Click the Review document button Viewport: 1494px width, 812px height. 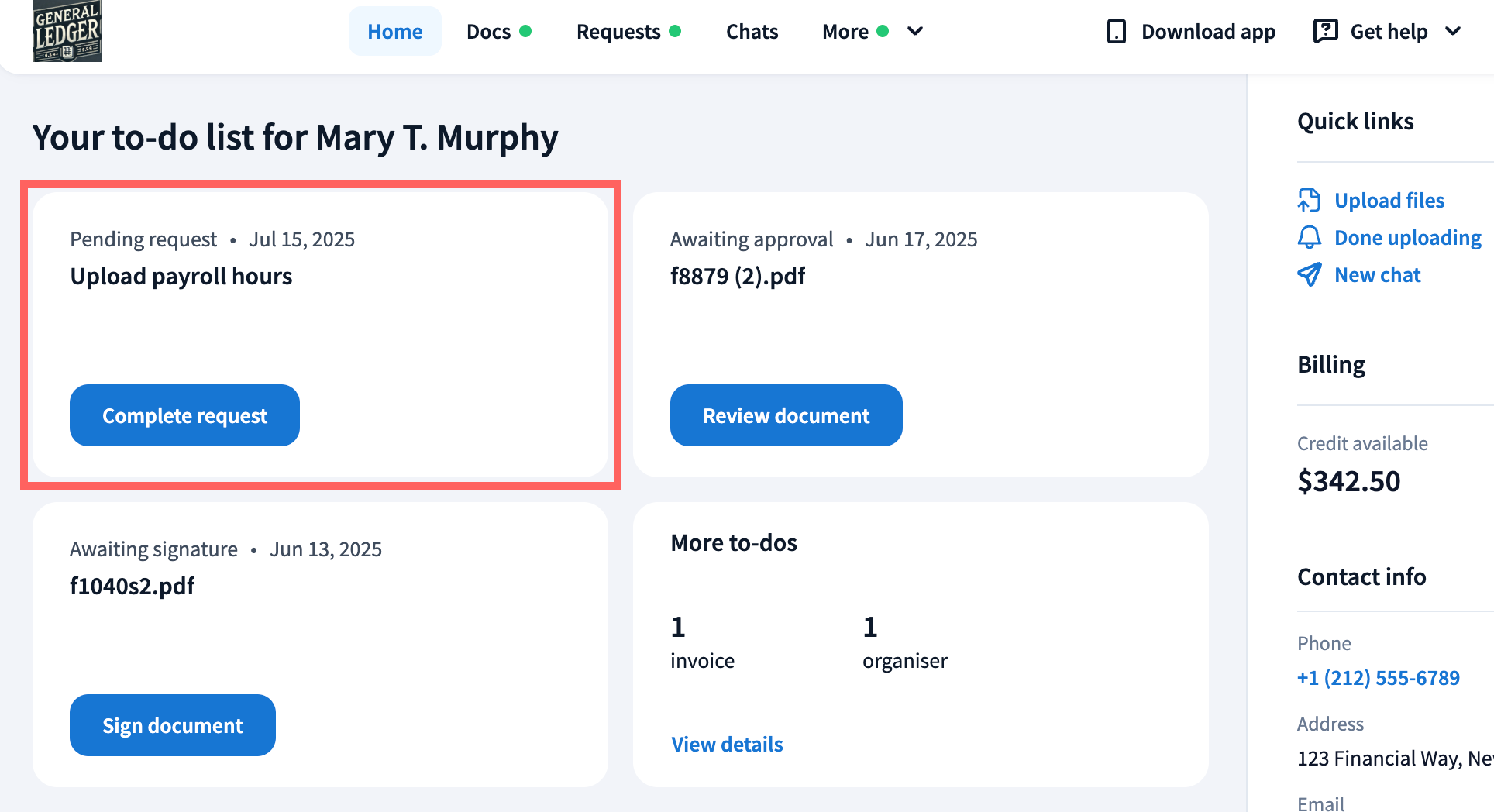pyautogui.click(x=786, y=415)
